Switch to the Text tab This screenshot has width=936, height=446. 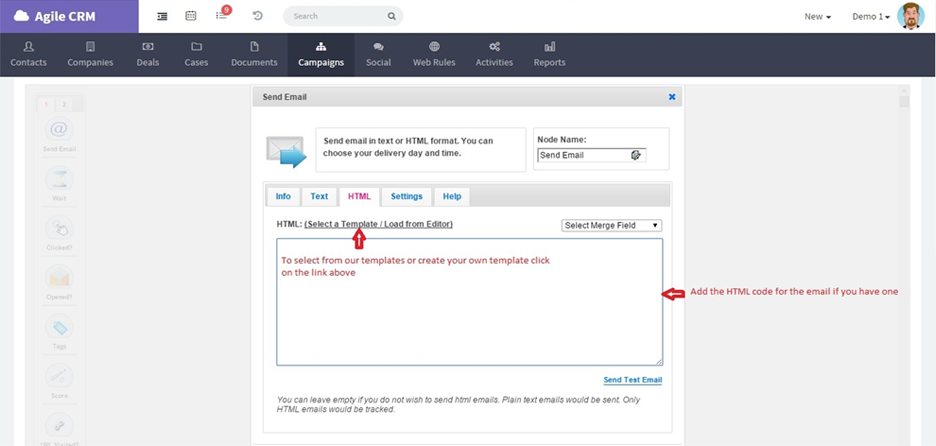click(x=319, y=196)
